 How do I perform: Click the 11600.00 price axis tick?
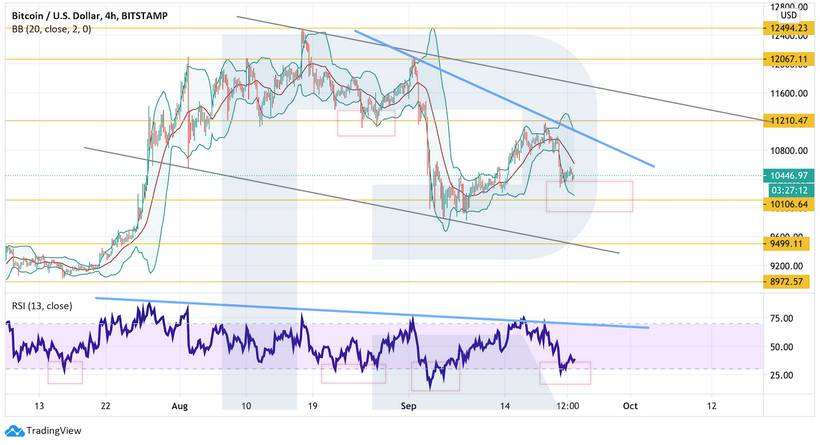coord(788,94)
